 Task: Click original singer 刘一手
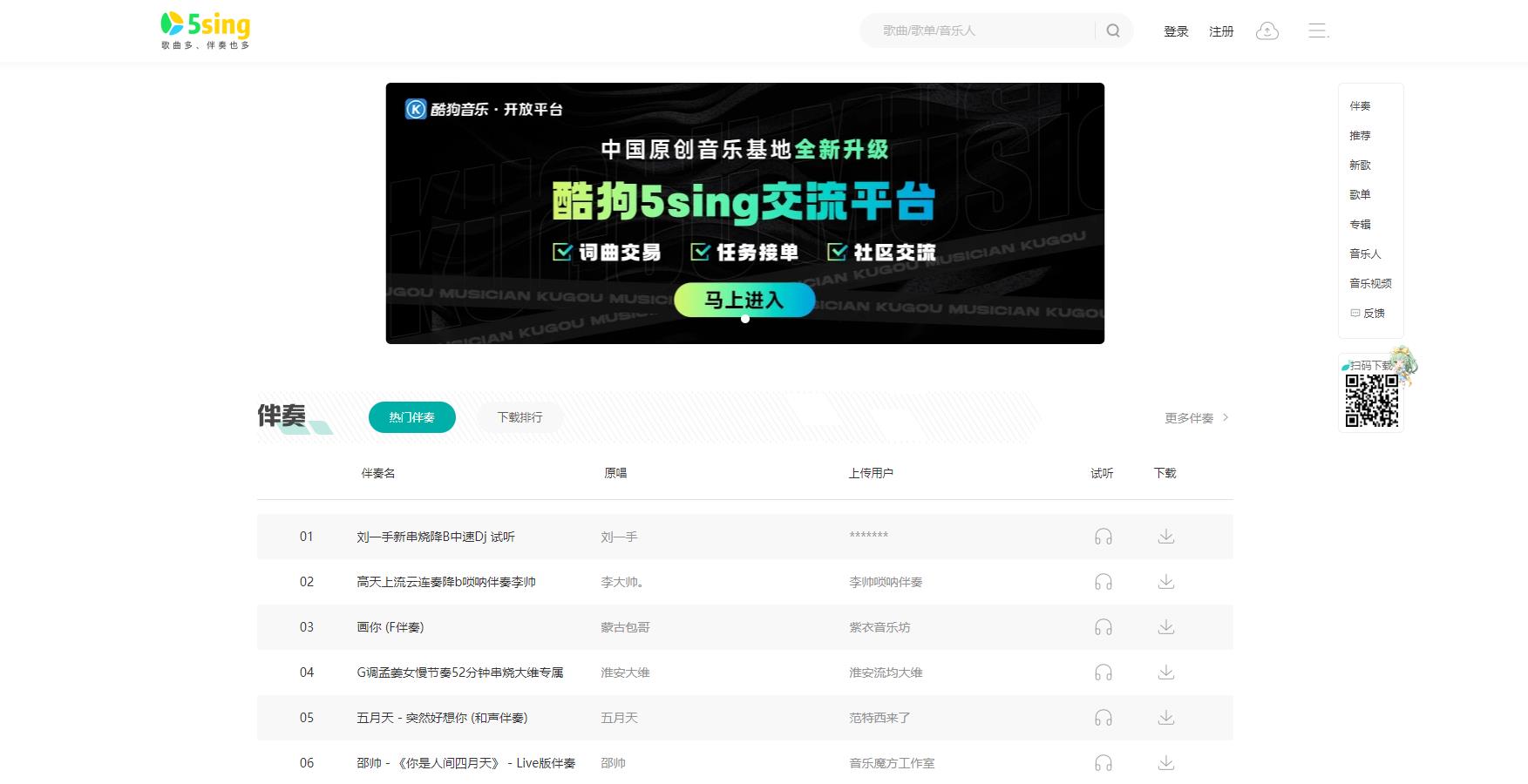pos(619,537)
